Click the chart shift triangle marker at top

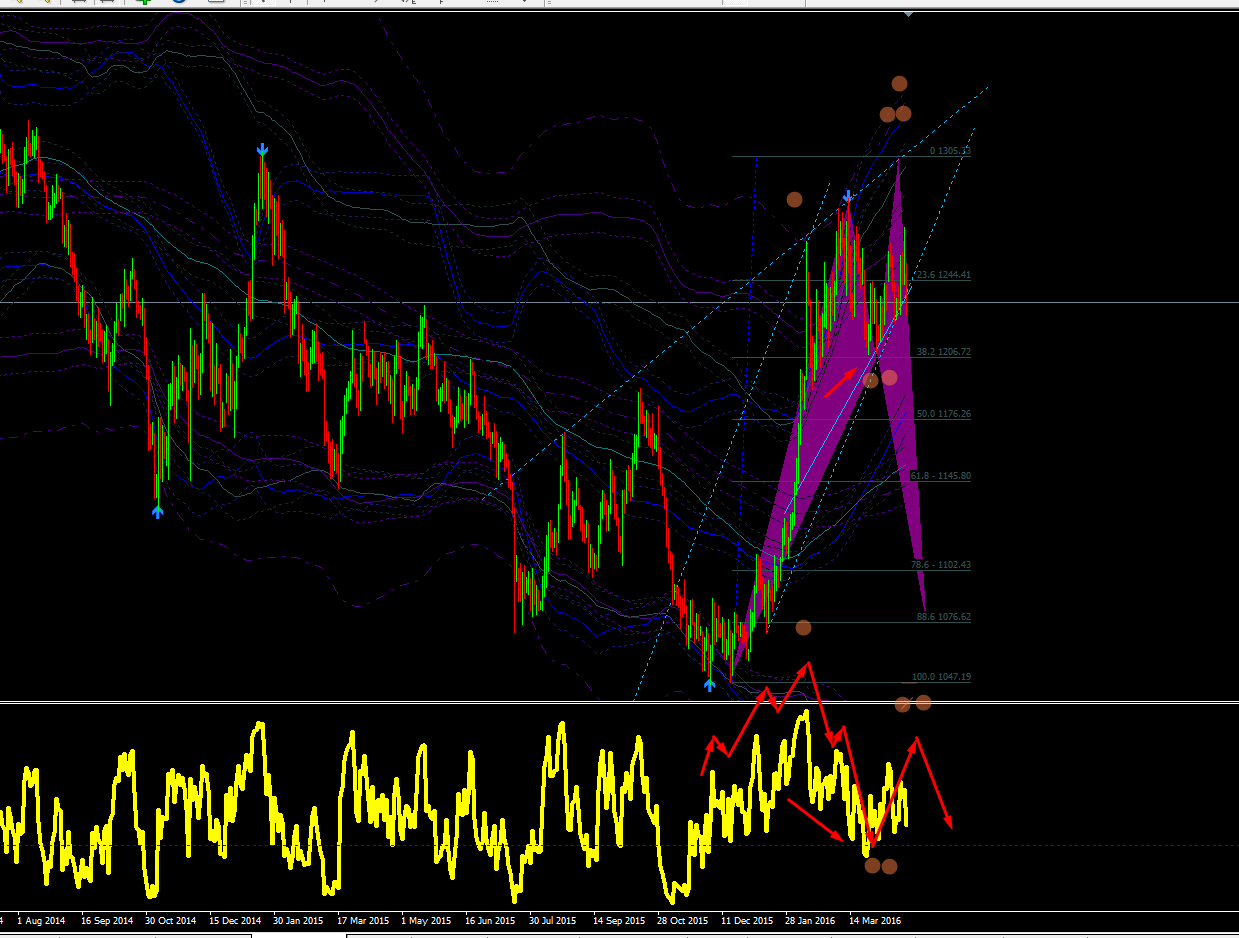pyautogui.click(x=908, y=14)
